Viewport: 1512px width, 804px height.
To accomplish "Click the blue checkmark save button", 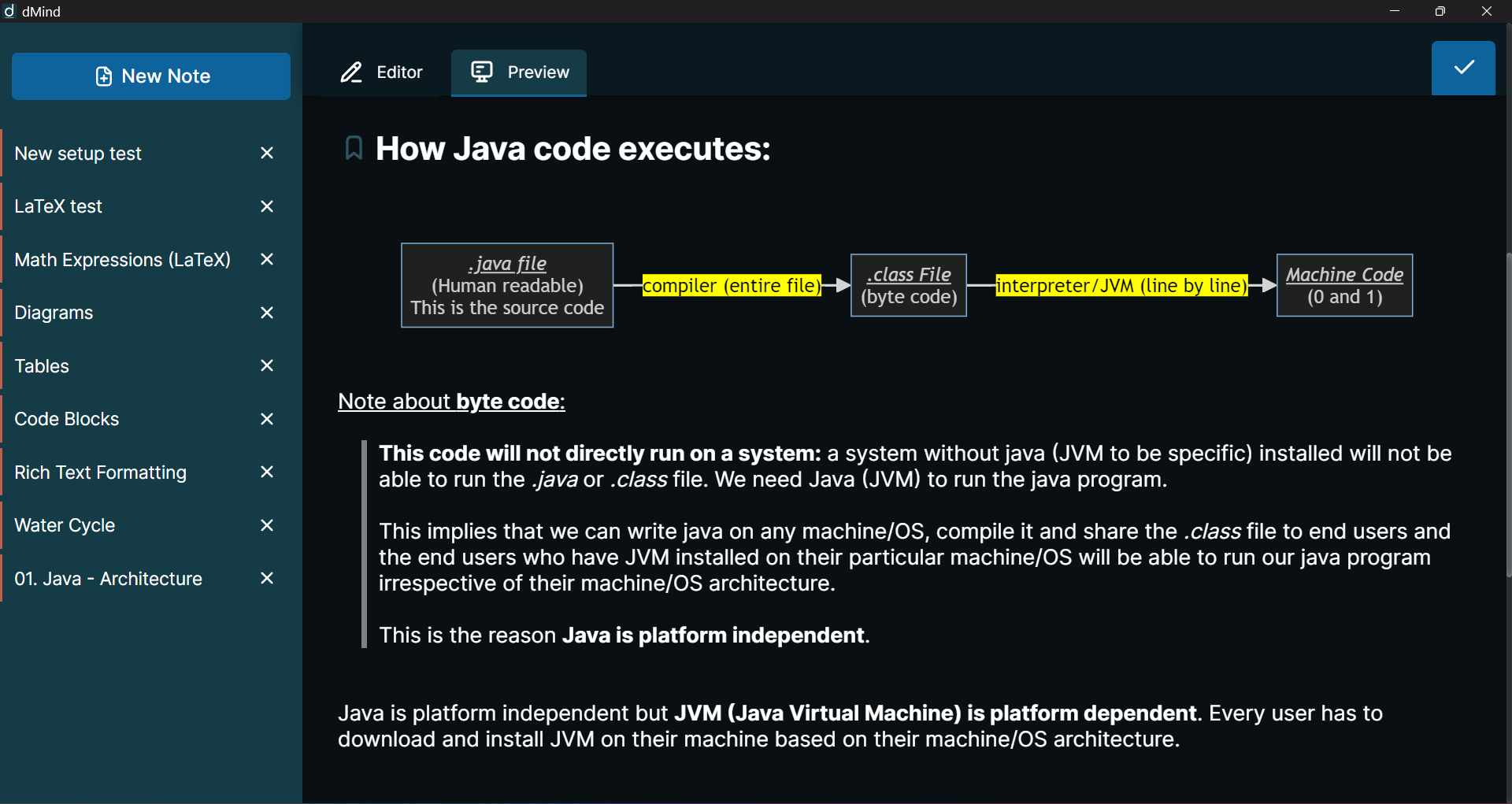I will [1462, 69].
